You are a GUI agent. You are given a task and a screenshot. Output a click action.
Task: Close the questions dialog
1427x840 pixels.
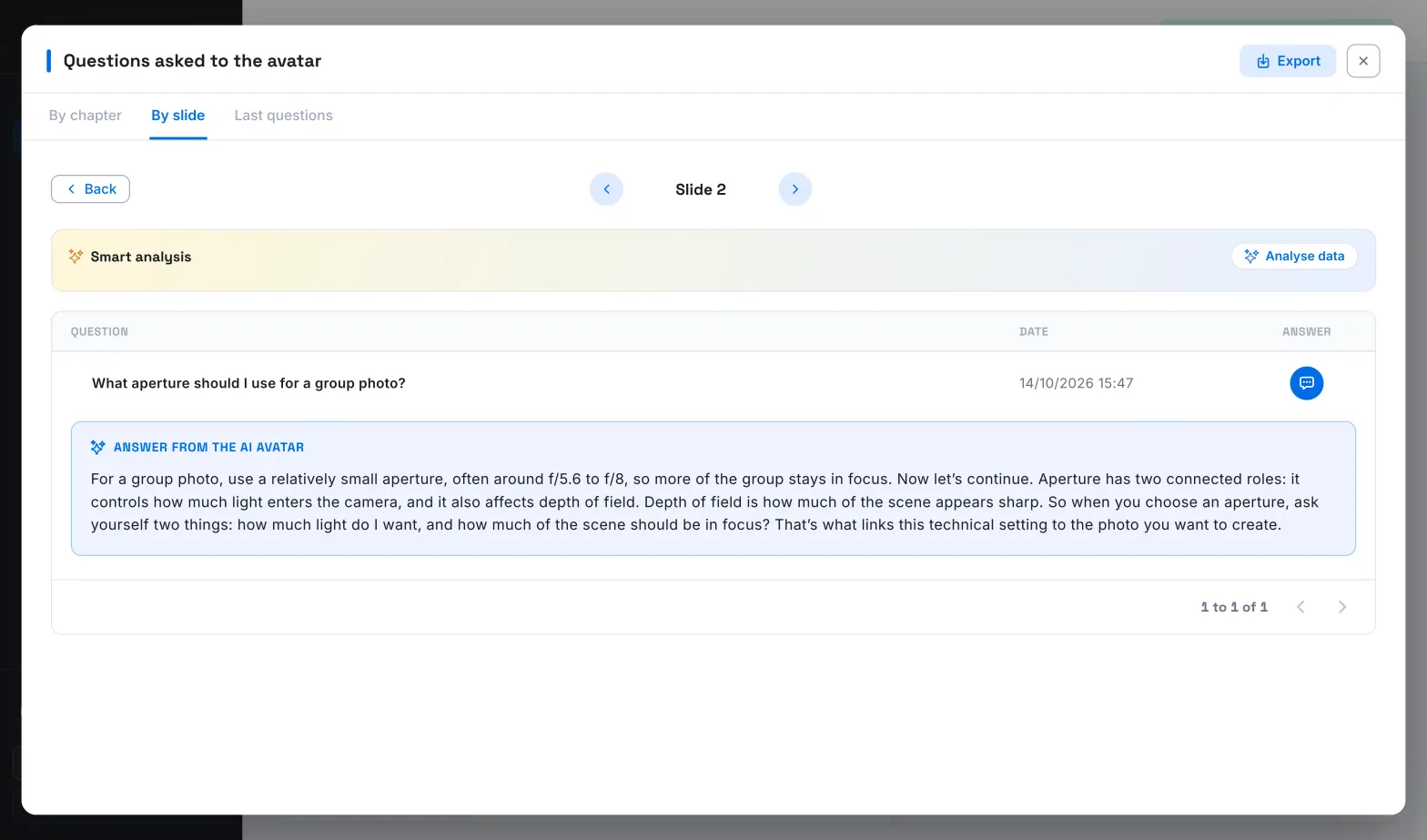1363,61
